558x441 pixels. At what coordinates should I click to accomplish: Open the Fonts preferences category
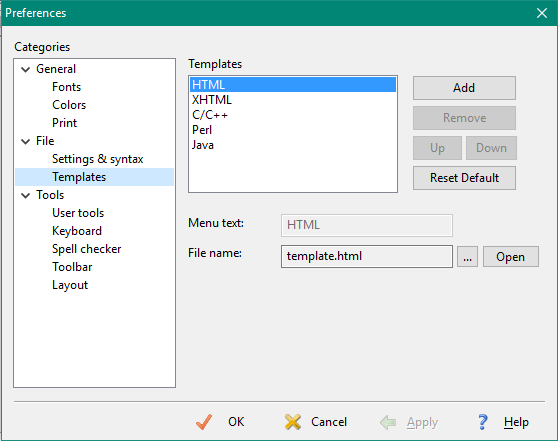67,87
